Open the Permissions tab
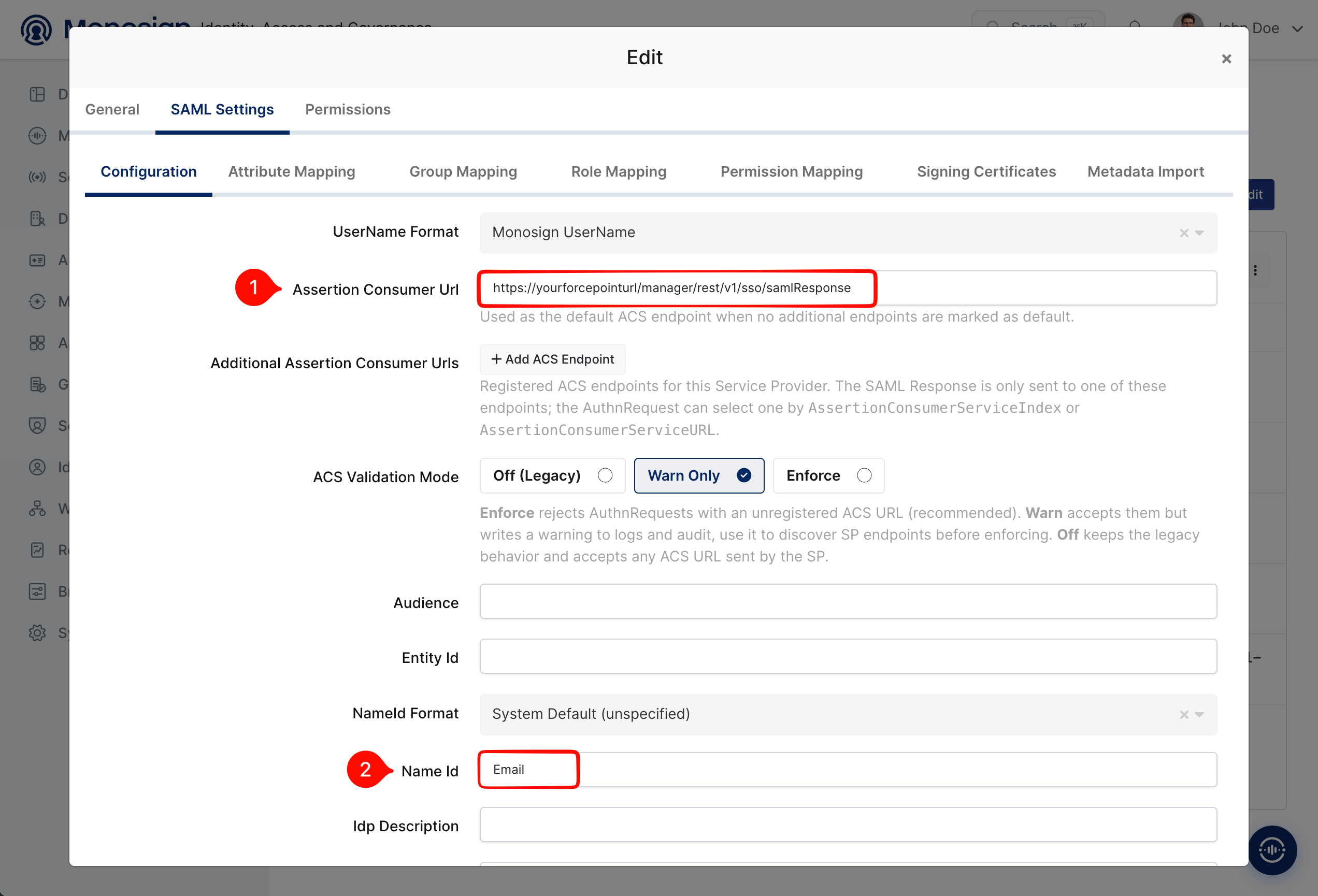This screenshot has width=1318, height=896. (x=348, y=109)
